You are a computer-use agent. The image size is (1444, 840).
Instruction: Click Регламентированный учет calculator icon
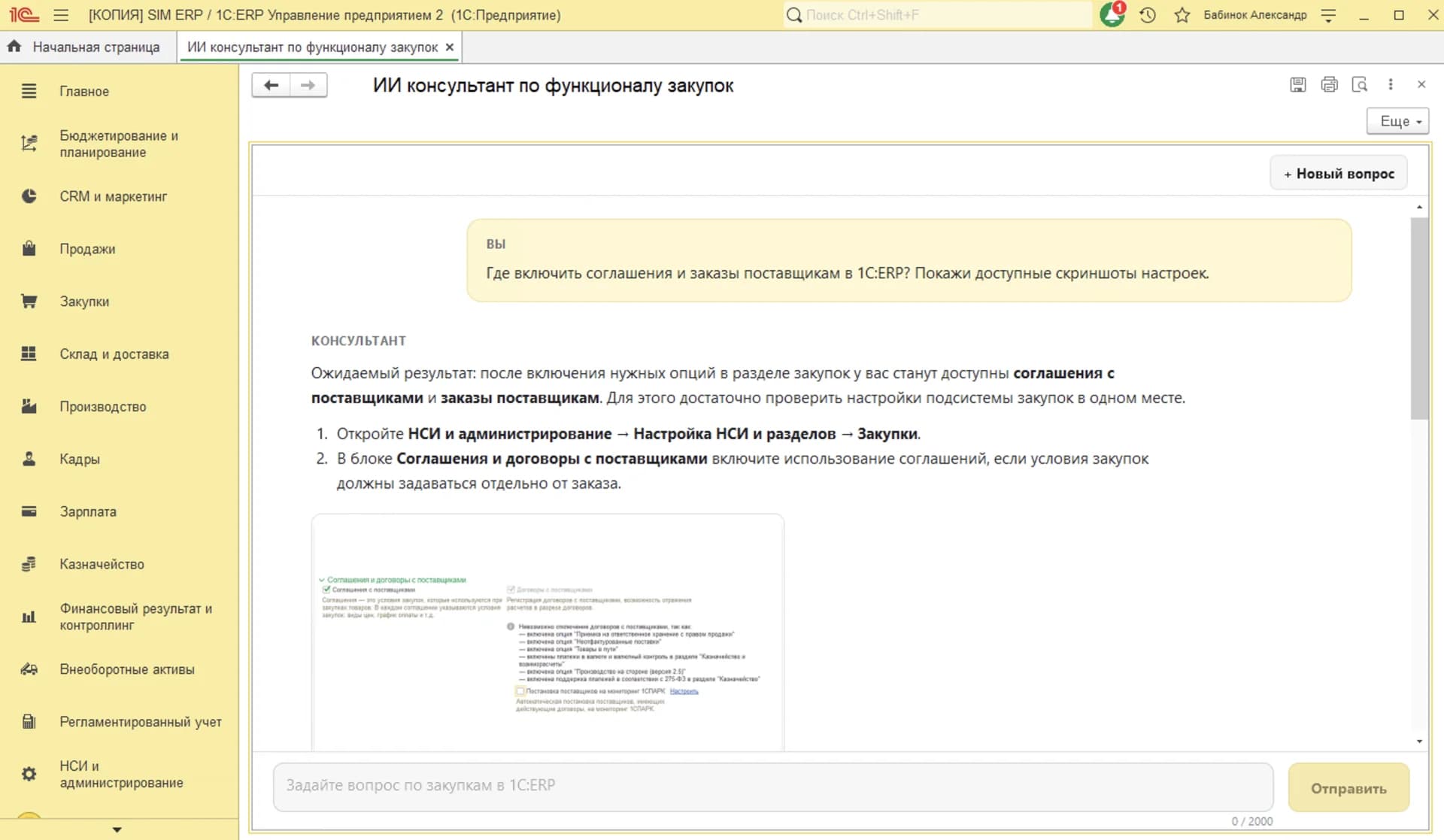pyautogui.click(x=29, y=722)
